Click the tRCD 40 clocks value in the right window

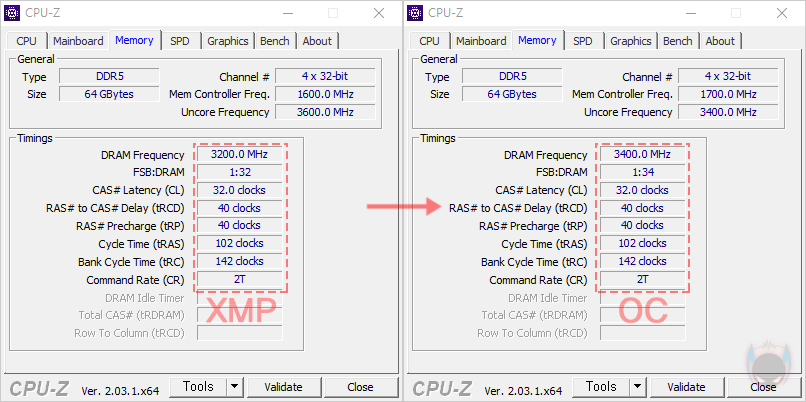[643, 208]
